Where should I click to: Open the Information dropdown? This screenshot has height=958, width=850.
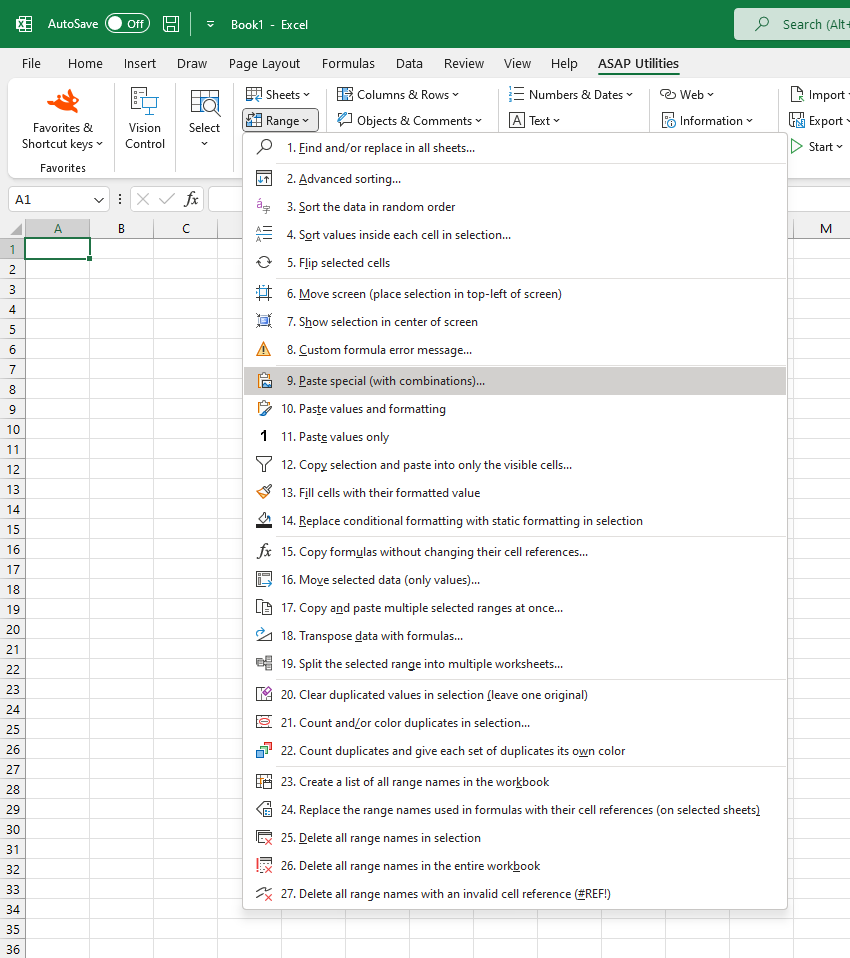click(x=708, y=120)
